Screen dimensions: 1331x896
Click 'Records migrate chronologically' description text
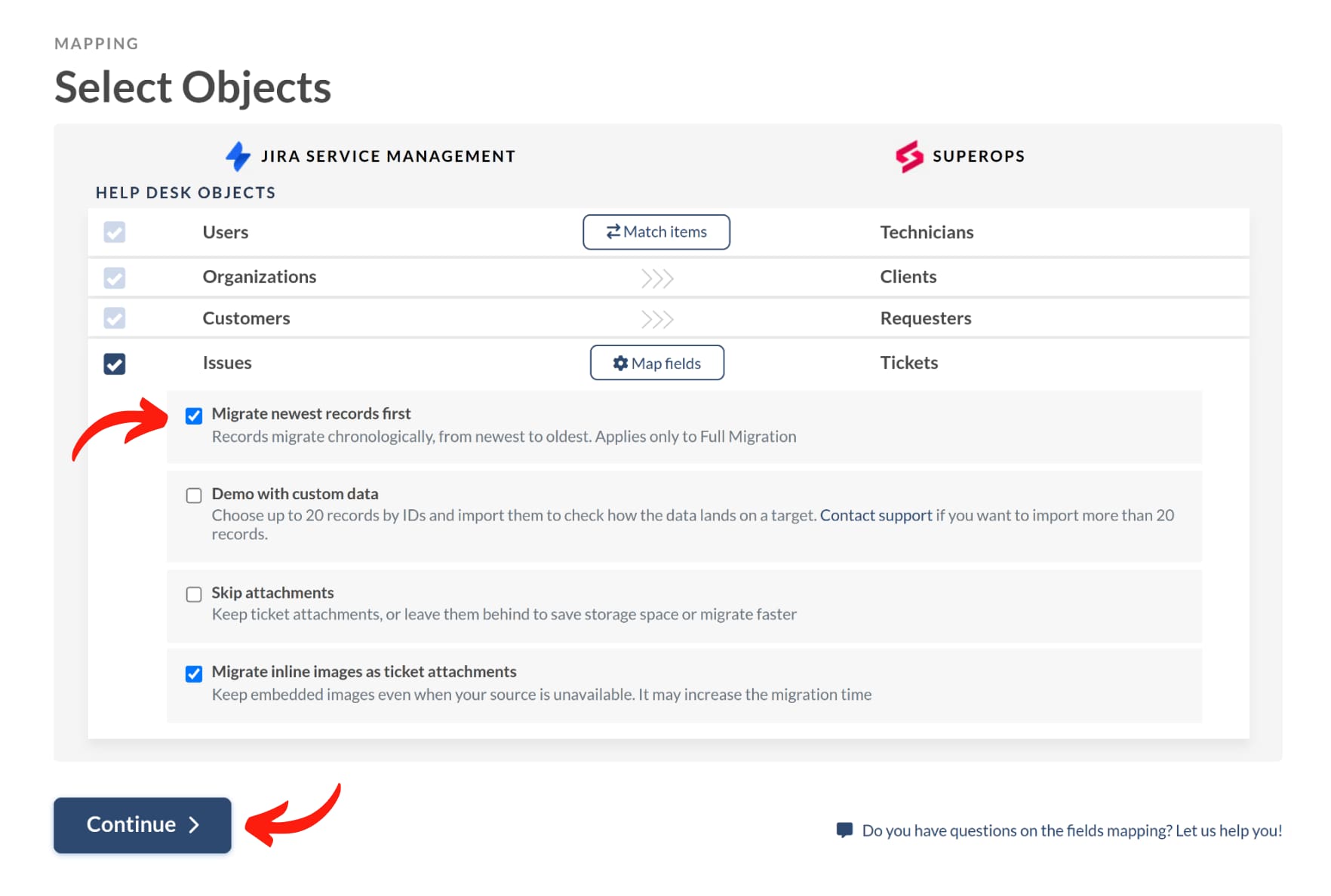[504, 437]
